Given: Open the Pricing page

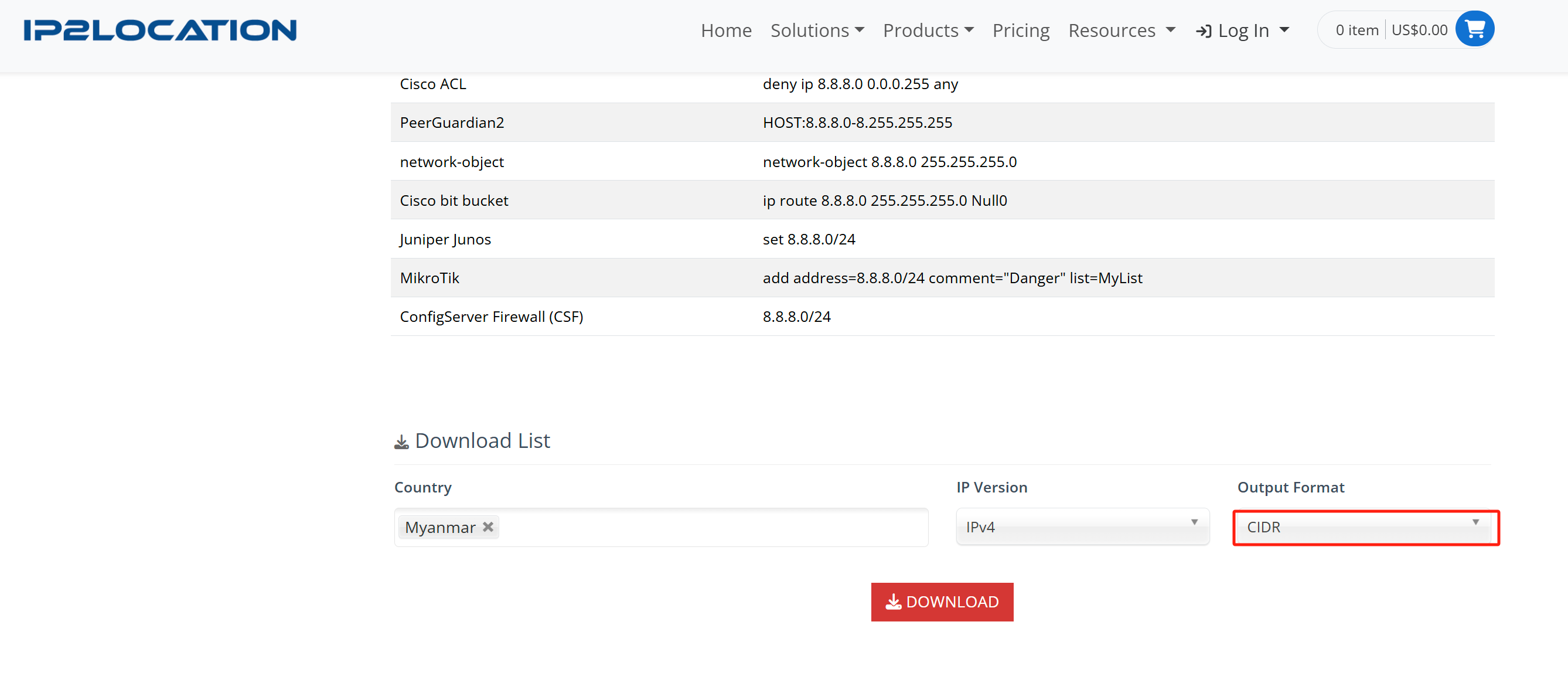Looking at the screenshot, I should click(x=1020, y=30).
